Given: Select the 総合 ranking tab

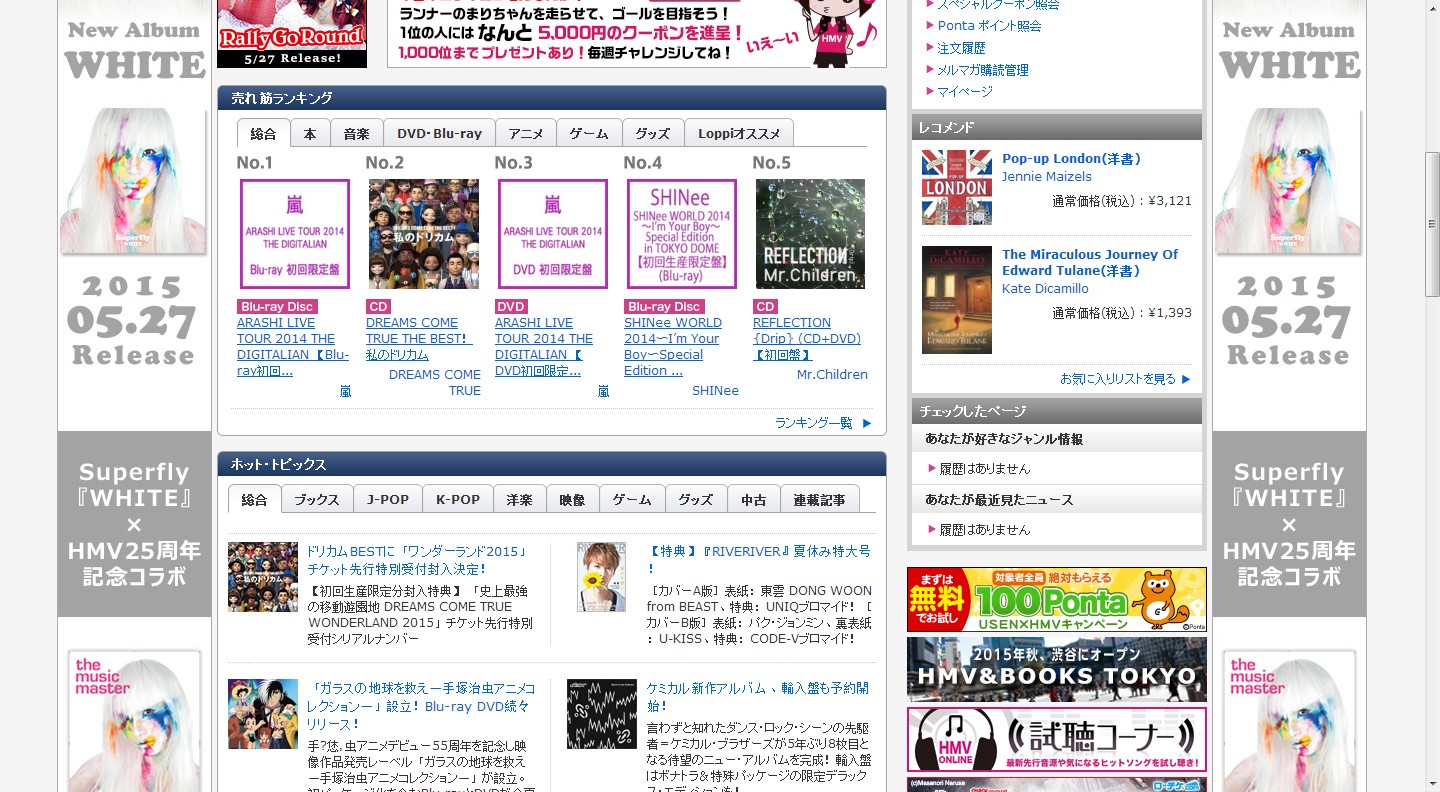Looking at the screenshot, I should point(264,133).
